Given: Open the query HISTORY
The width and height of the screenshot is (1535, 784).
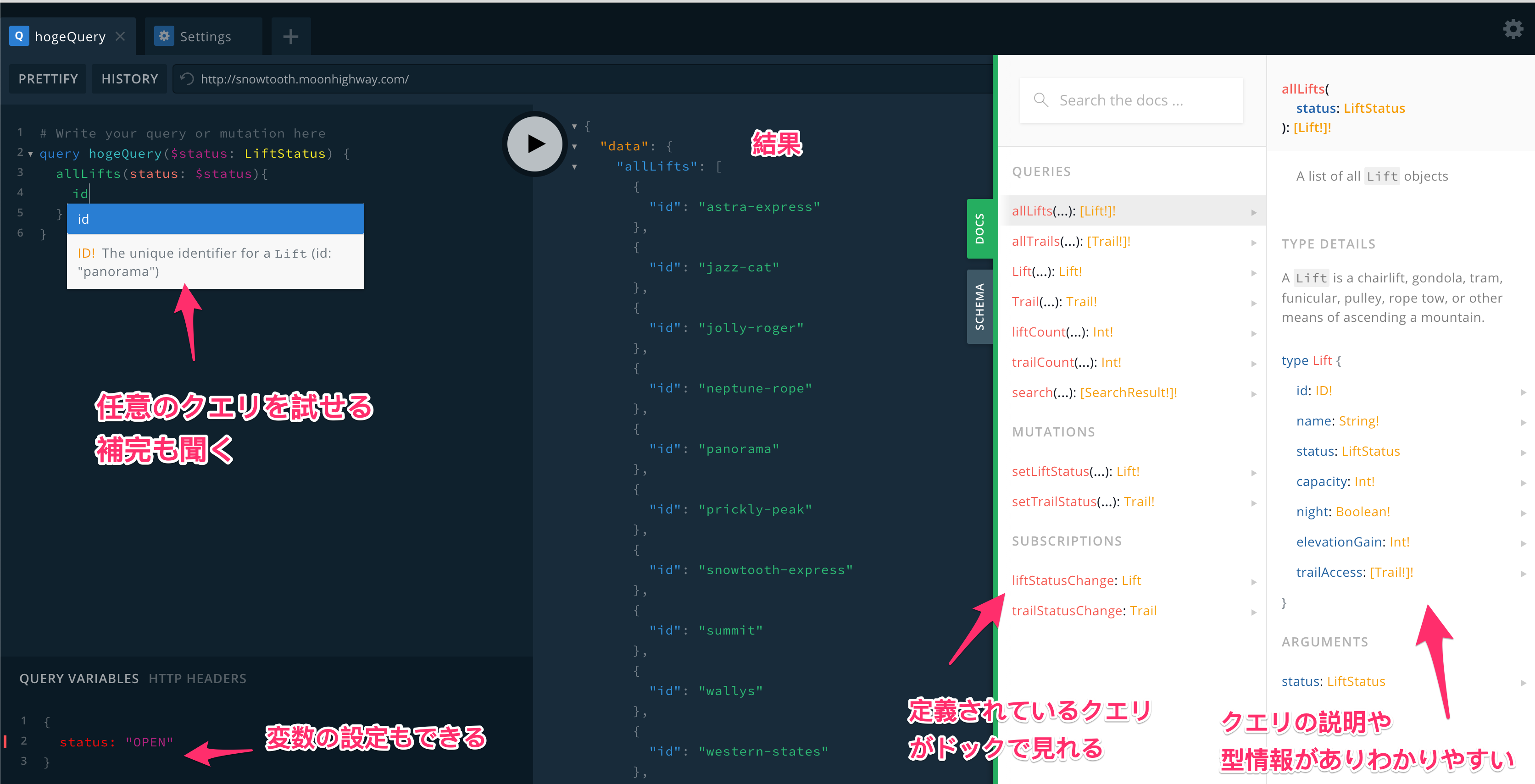Looking at the screenshot, I should (129, 78).
